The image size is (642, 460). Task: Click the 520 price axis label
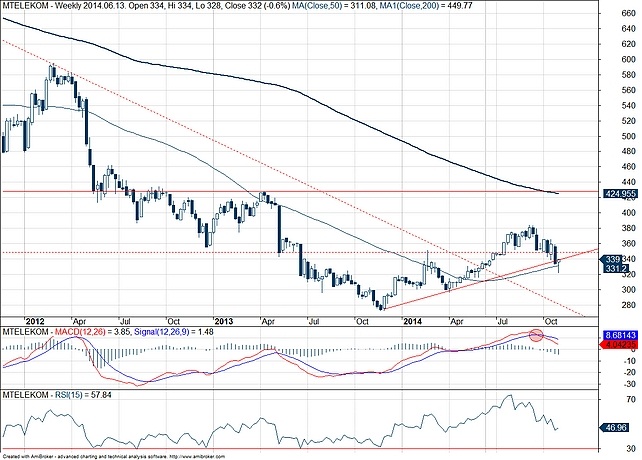628,121
